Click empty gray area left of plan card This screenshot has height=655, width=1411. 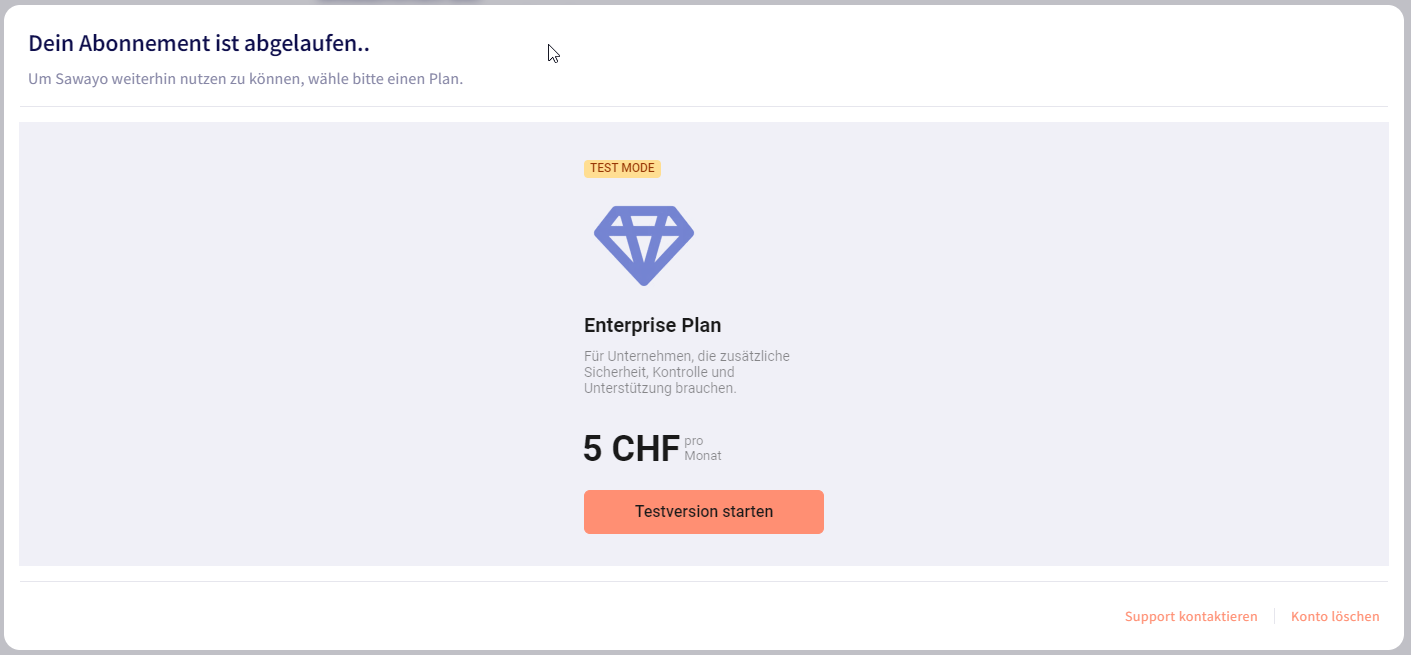pos(300,344)
